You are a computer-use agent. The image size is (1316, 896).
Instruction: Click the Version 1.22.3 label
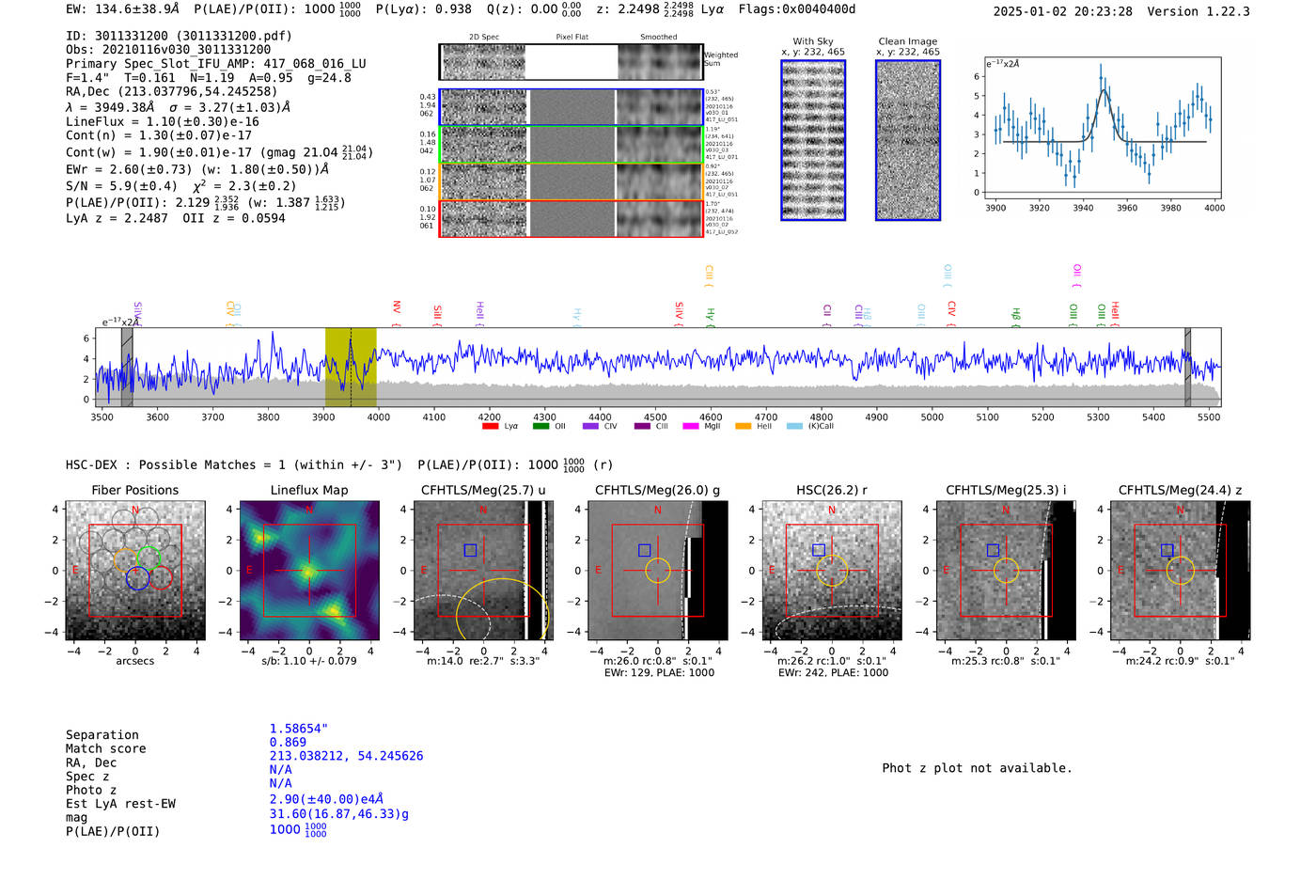(1198, 11)
